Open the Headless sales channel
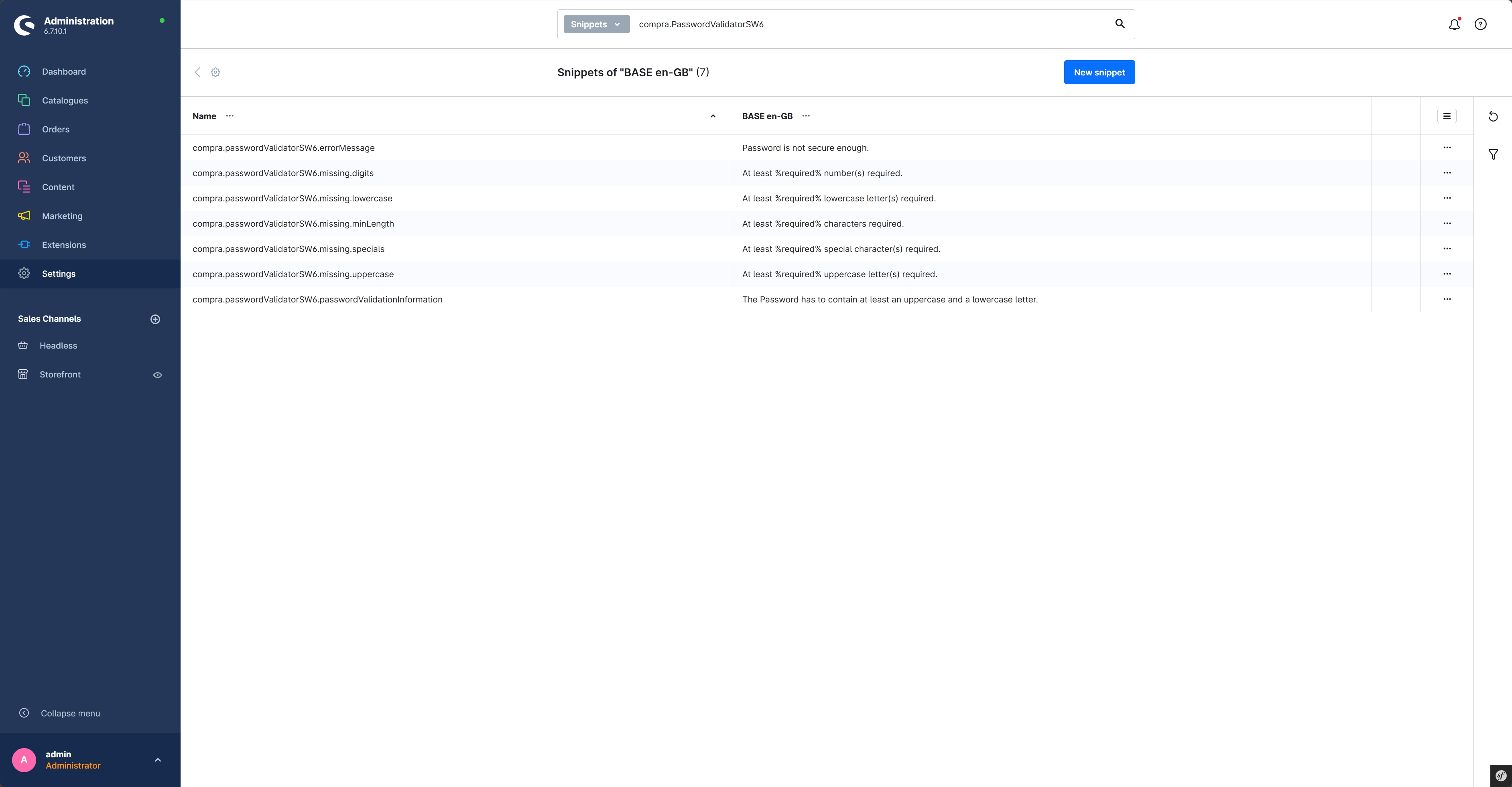This screenshot has width=1512, height=787. (58, 346)
